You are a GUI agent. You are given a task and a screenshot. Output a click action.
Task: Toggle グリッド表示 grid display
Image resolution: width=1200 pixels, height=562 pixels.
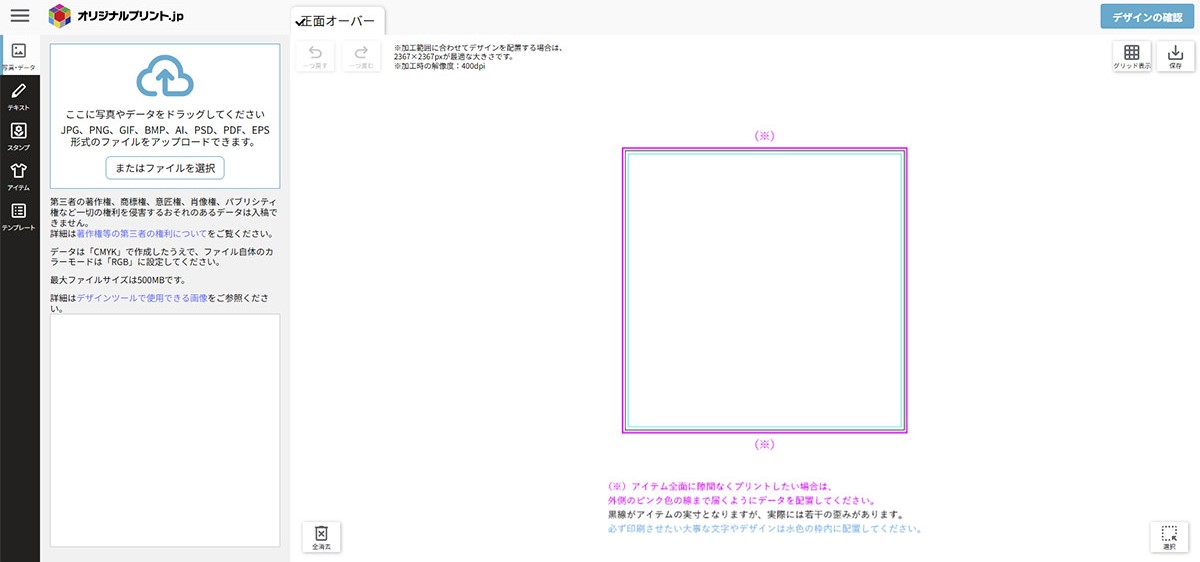pyautogui.click(x=1132, y=57)
